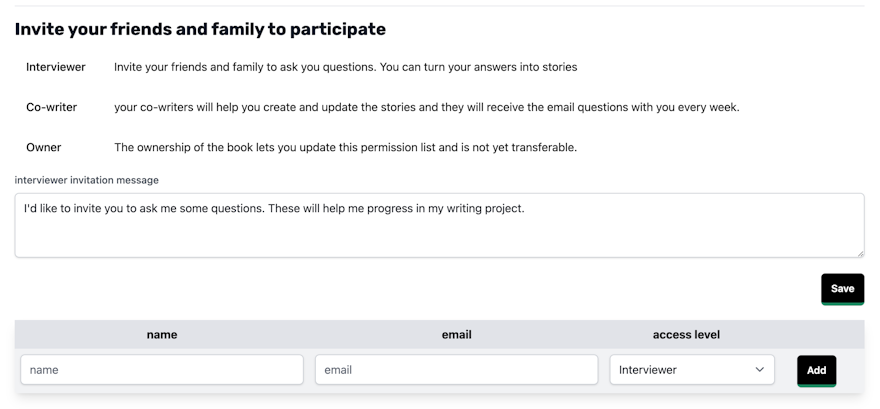Grab the message box resize handle
Screen dimensions: 880x409
860,254
